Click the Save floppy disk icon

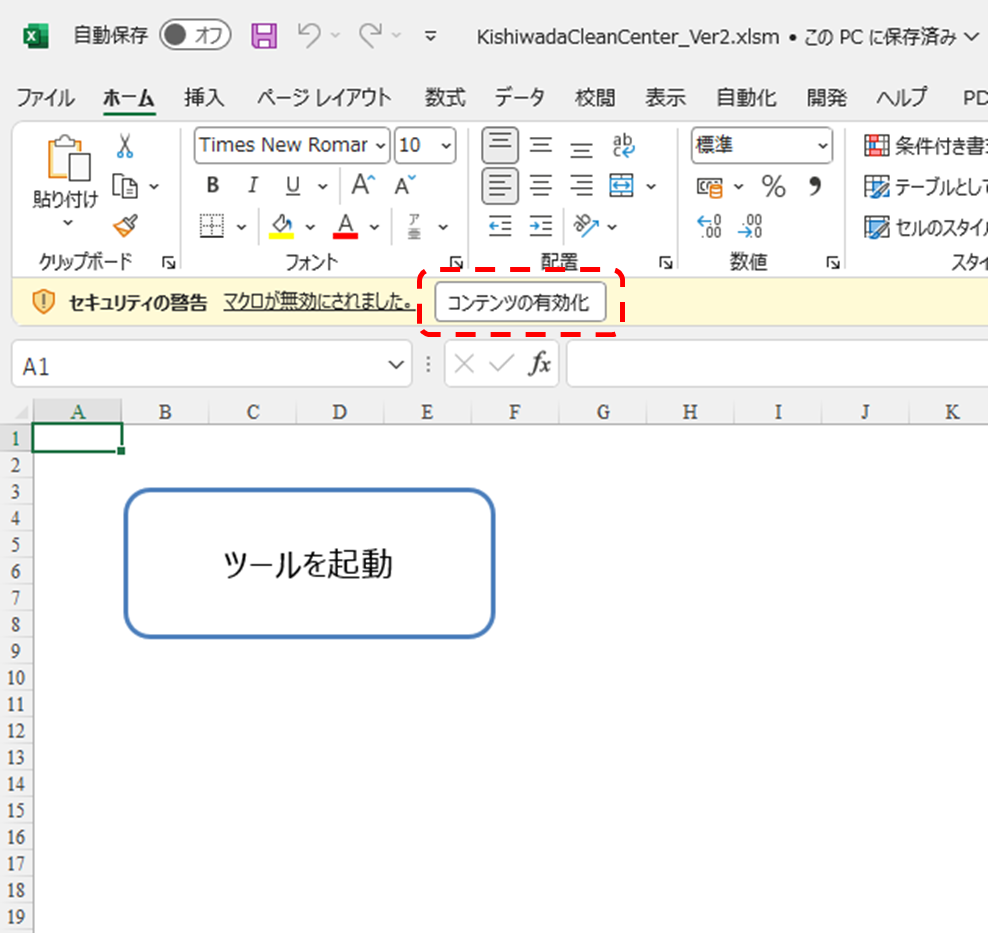point(264,37)
